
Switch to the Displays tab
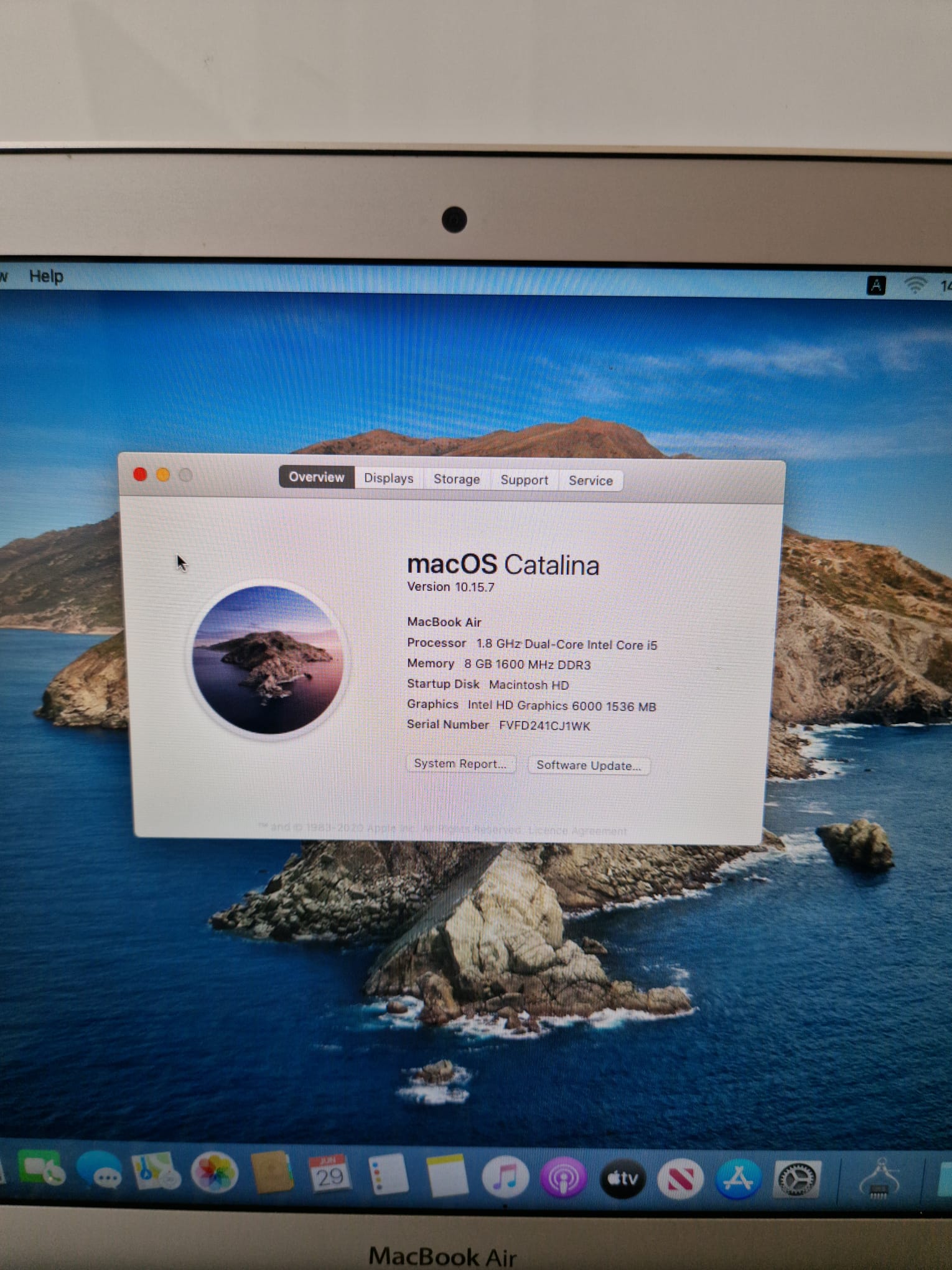[x=389, y=478]
